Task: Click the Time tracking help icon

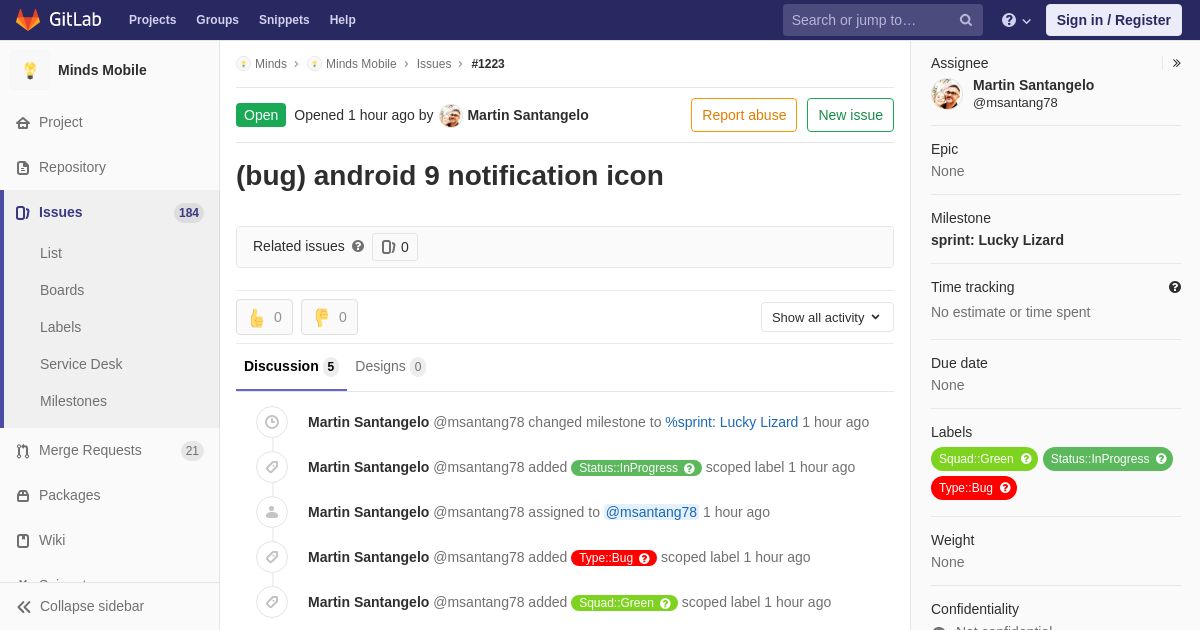Action: point(1175,287)
